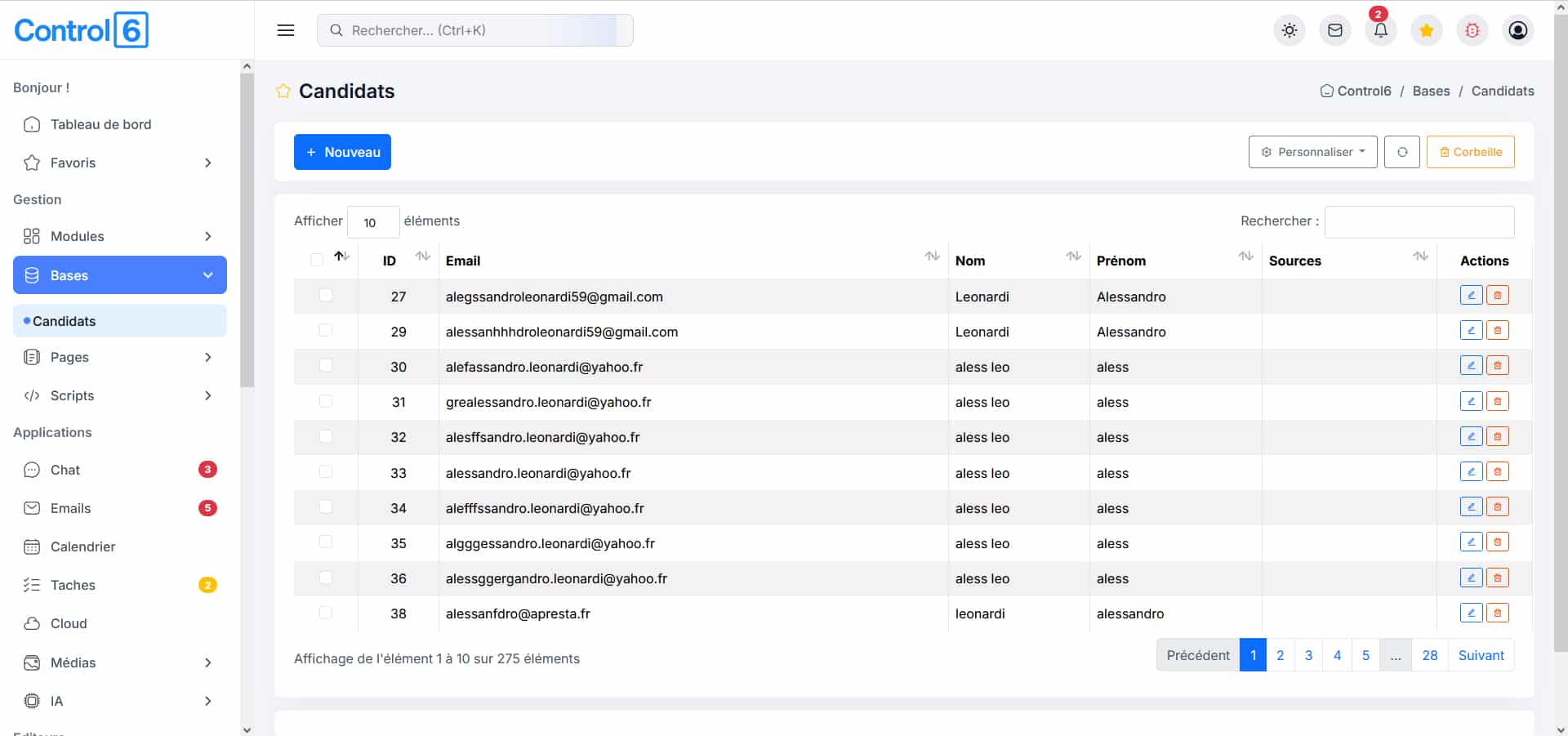Viewport: 1568px width, 736px height.
Task: Open the user profile avatar icon
Action: click(1517, 30)
